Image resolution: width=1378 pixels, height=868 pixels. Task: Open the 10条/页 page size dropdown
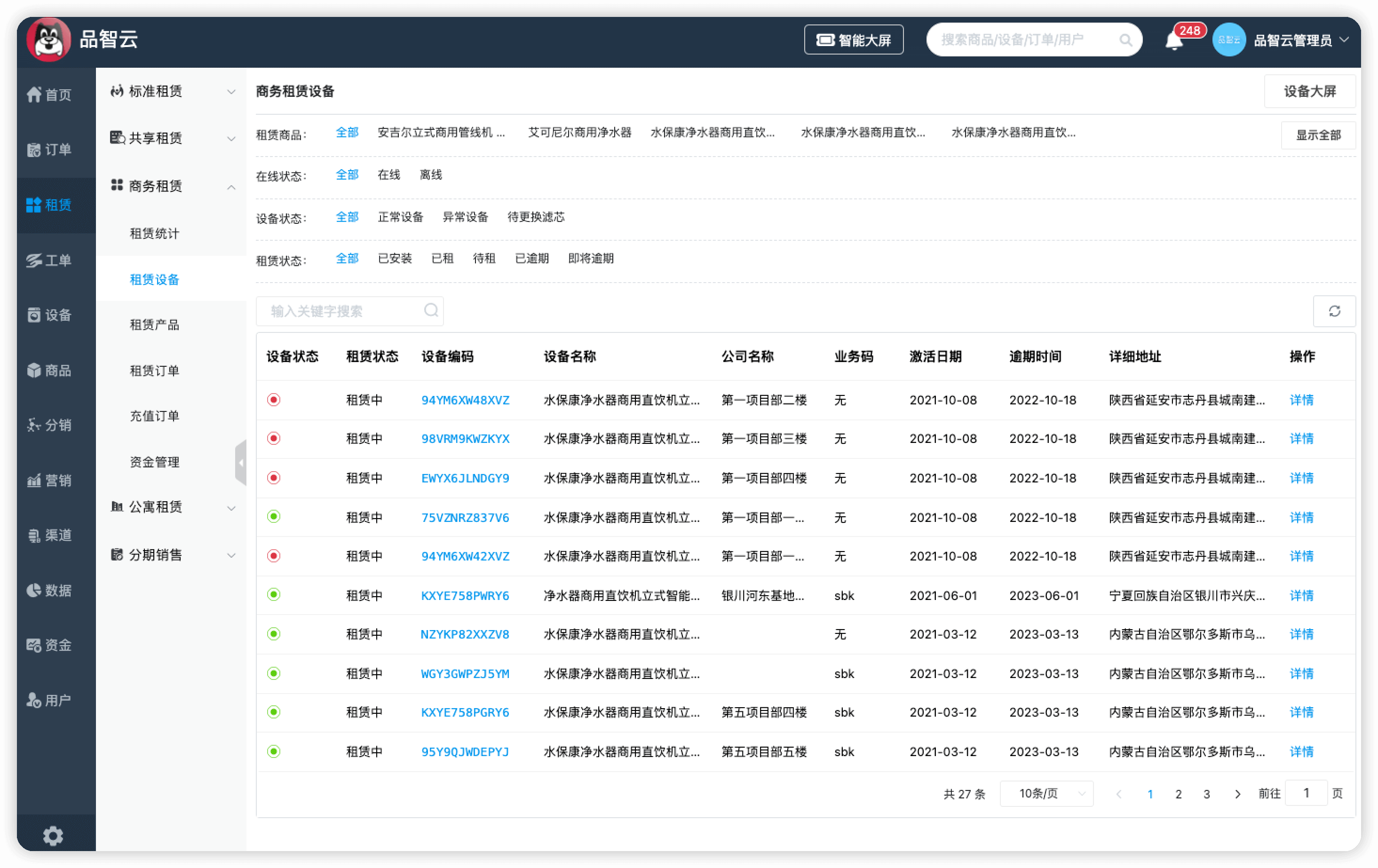pos(1046,794)
